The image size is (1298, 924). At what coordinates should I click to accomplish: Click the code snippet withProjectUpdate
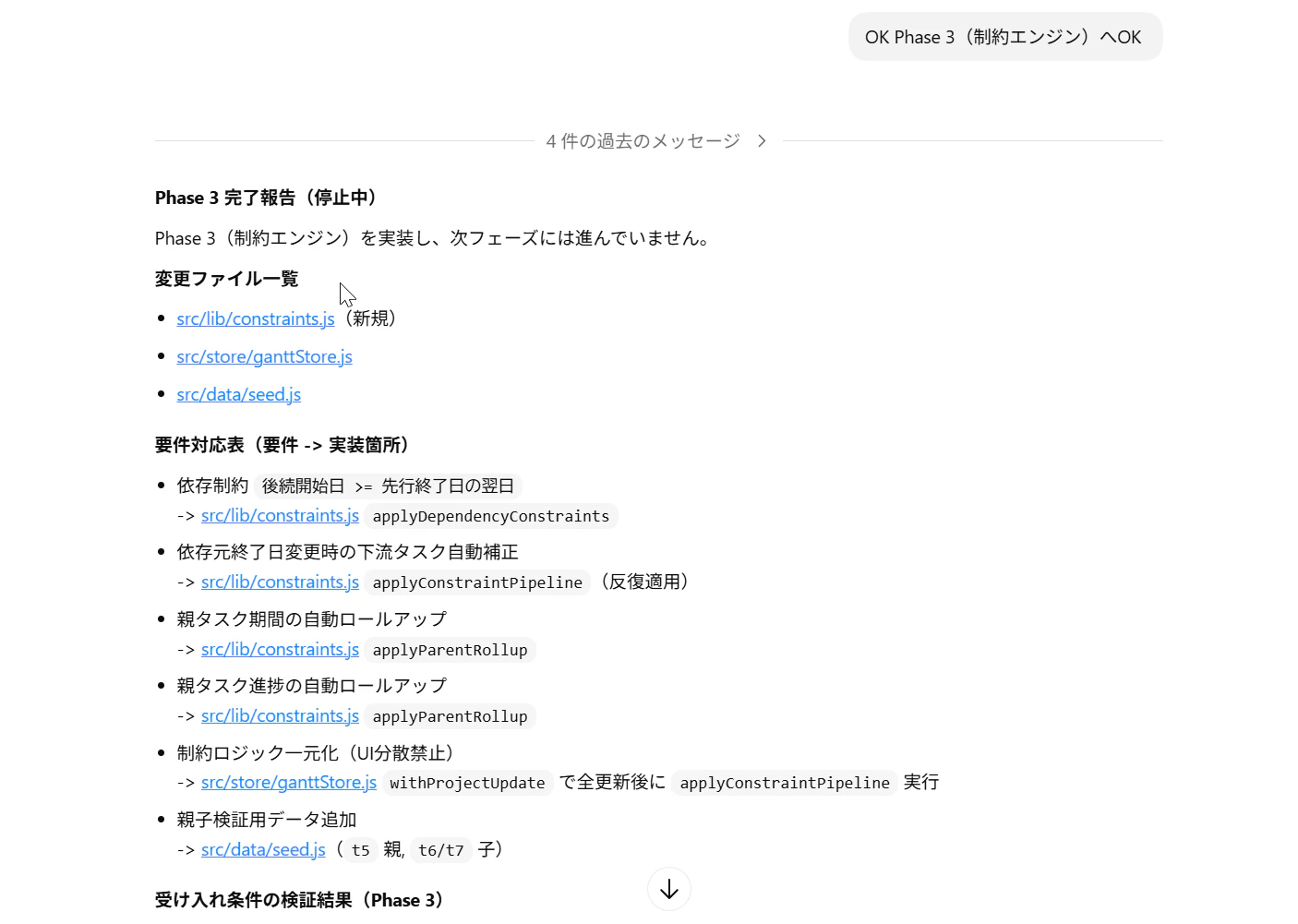(467, 783)
